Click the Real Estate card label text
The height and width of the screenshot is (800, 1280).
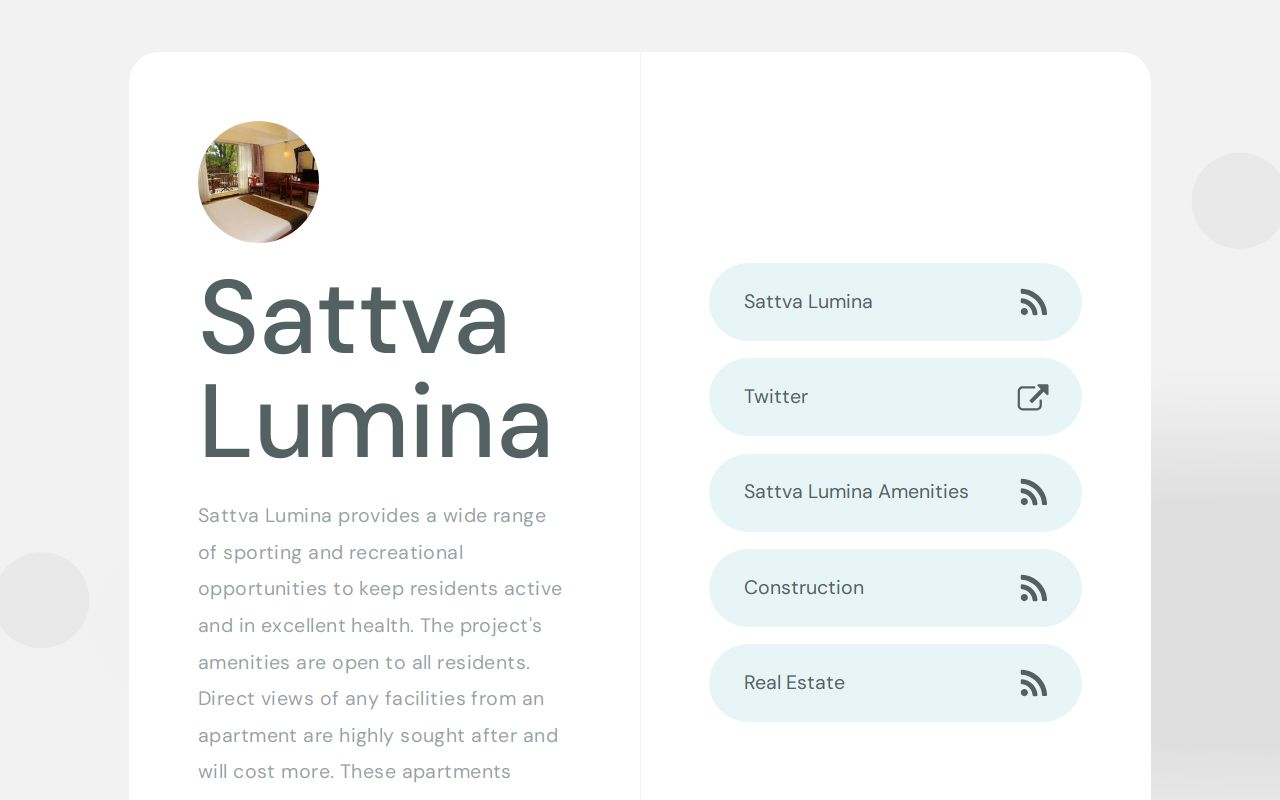click(794, 683)
